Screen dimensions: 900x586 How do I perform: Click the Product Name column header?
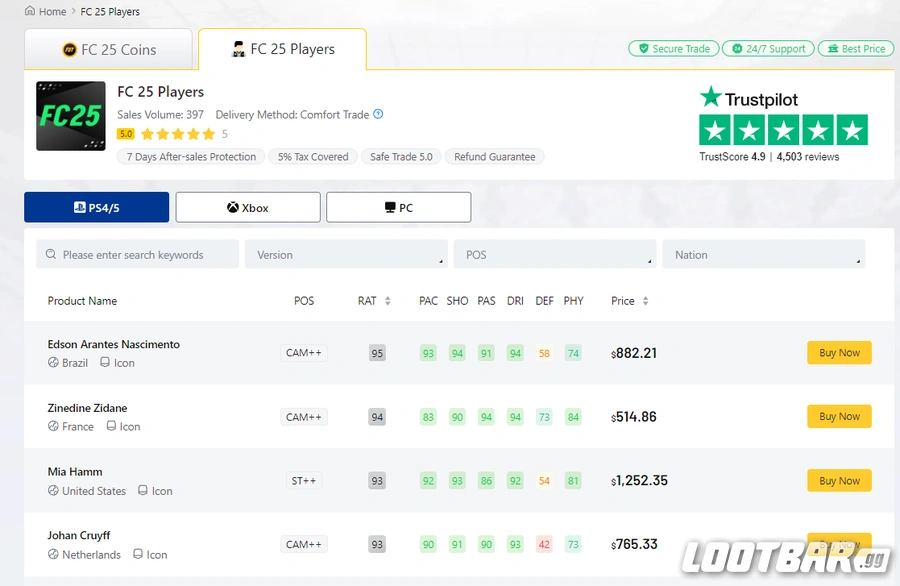point(82,301)
